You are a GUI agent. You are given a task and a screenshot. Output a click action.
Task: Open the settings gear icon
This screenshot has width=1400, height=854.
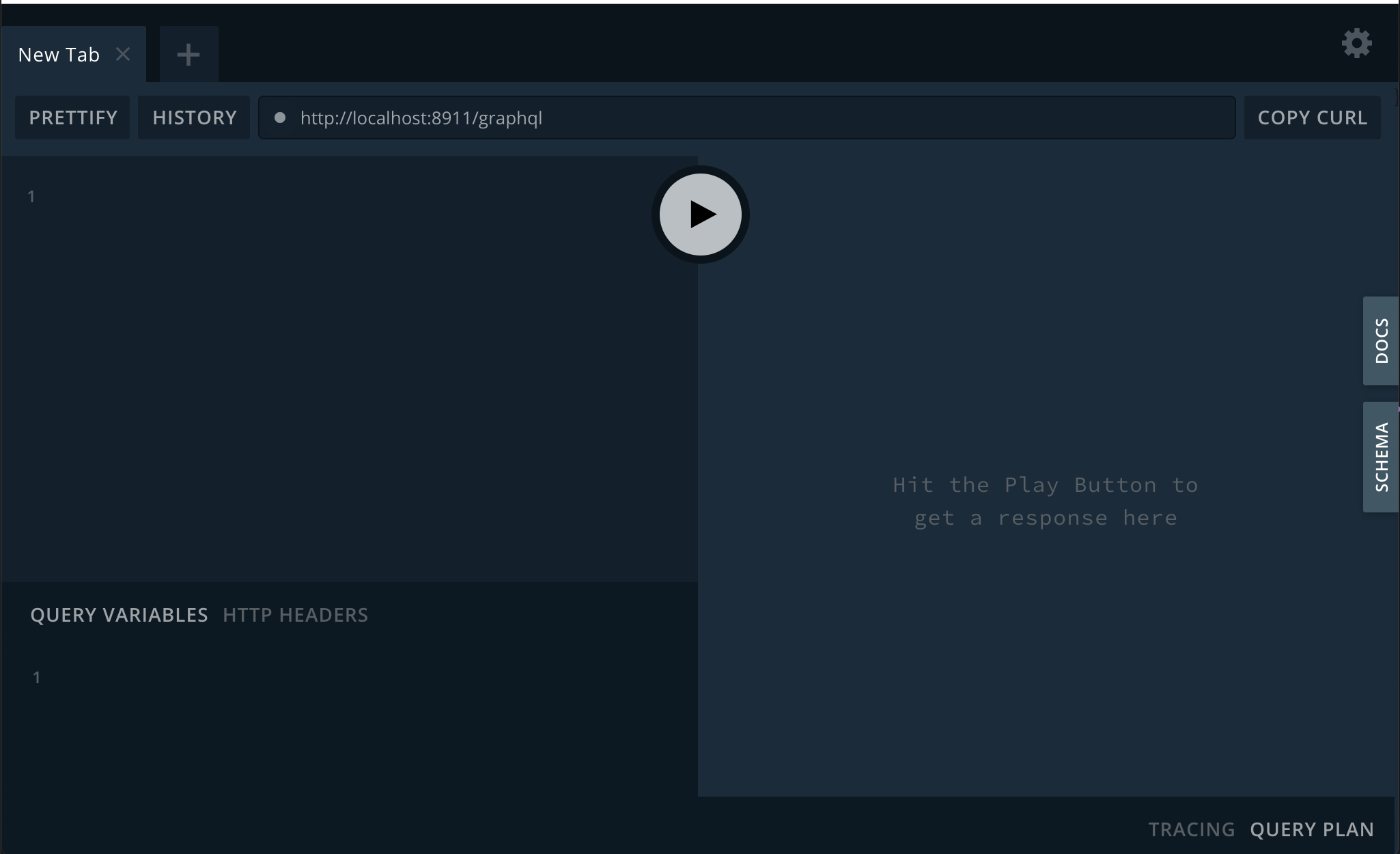click(1356, 44)
